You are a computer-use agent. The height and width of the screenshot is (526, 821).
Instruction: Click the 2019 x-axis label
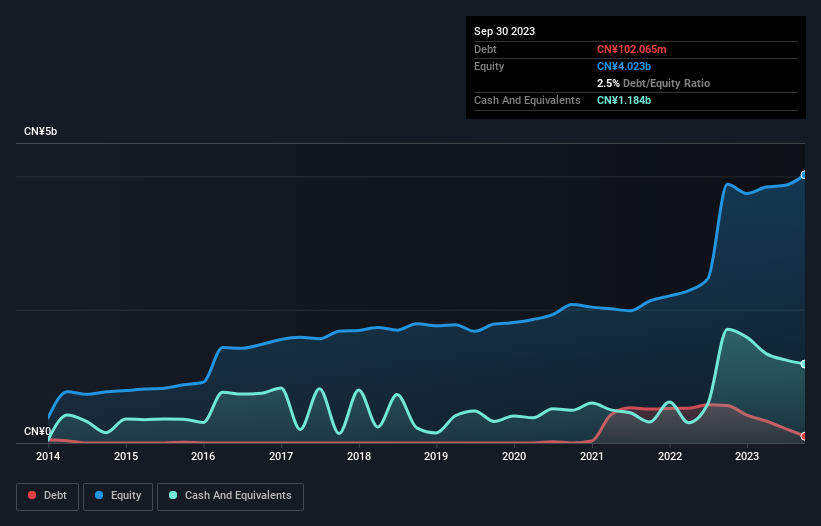[436, 456]
